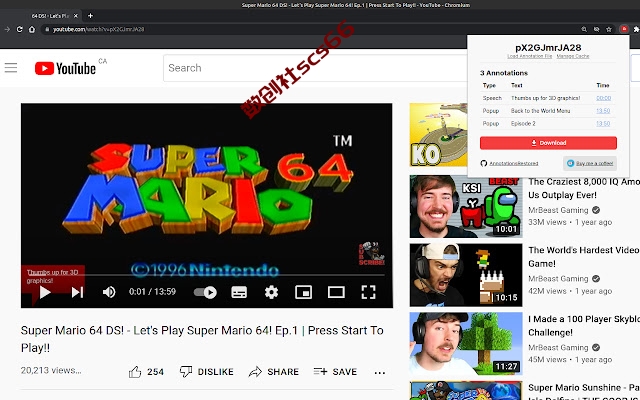Jump to time of 'Episode 2' annotation

coord(603,124)
